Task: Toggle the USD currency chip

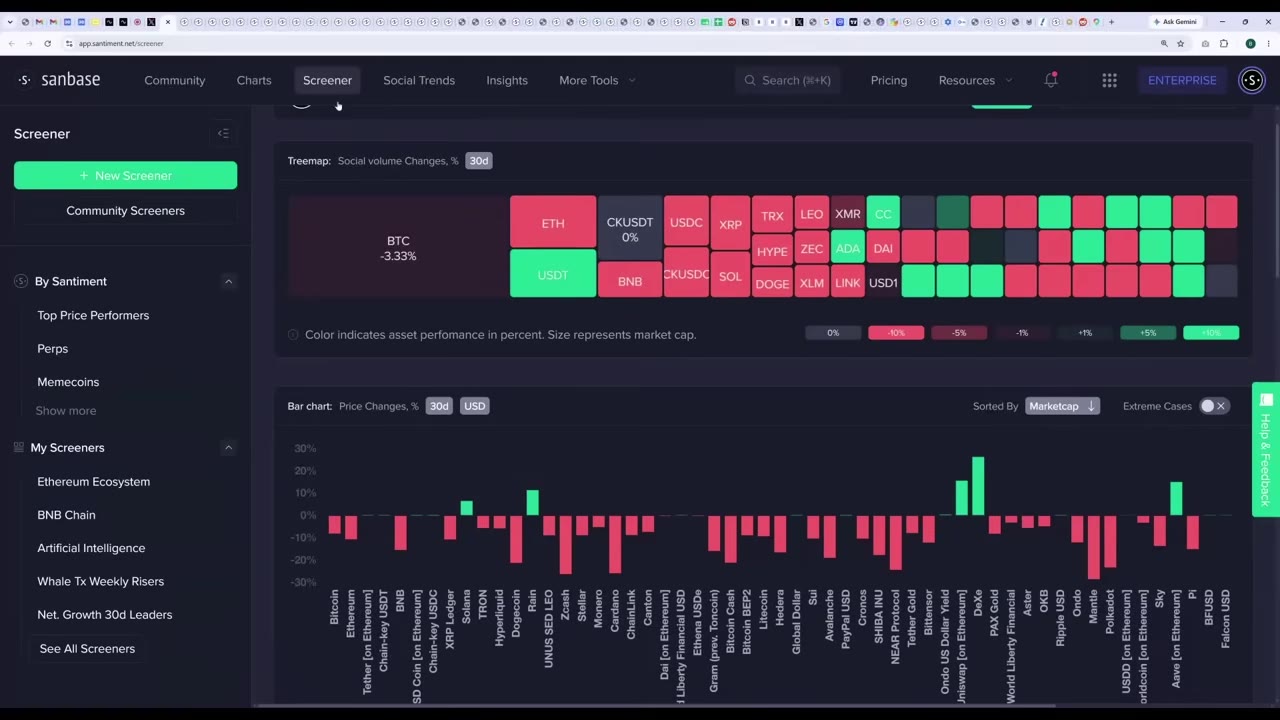Action: (x=474, y=406)
